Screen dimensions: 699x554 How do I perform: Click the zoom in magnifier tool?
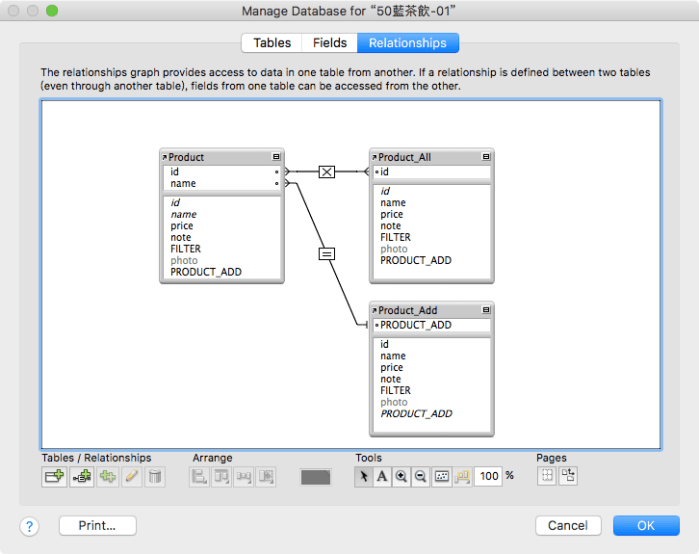pyautogui.click(x=401, y=477)
